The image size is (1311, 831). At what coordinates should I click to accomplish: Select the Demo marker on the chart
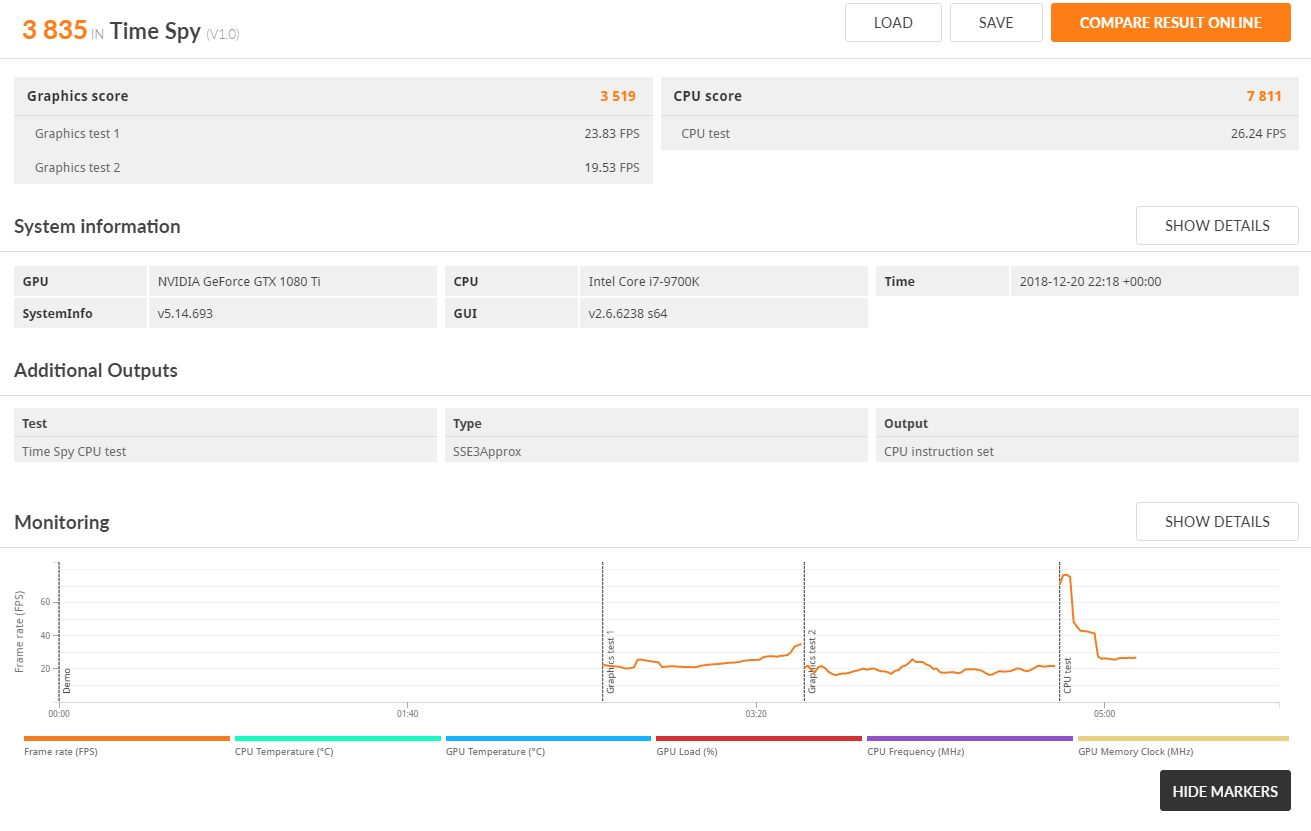point(67,680)
